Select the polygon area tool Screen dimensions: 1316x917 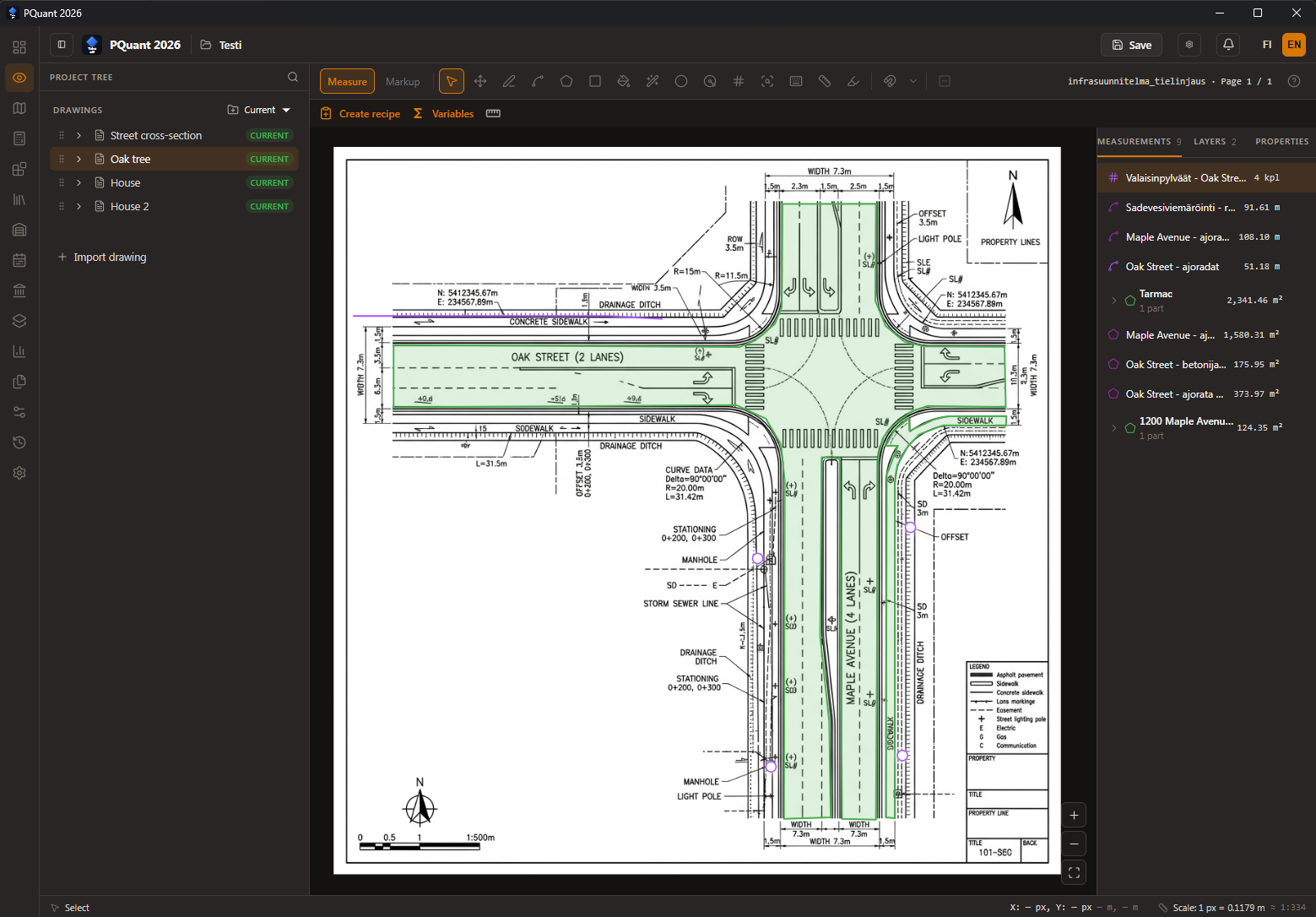pos(566,82)
